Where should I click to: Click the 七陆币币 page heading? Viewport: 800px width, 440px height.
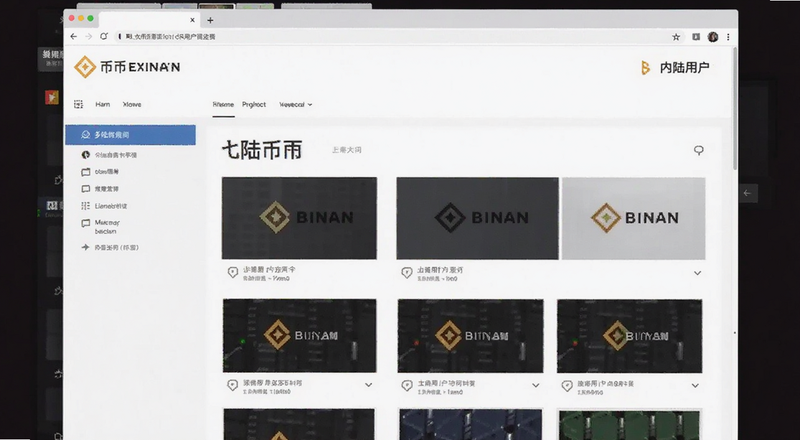[x=262, y=150]
